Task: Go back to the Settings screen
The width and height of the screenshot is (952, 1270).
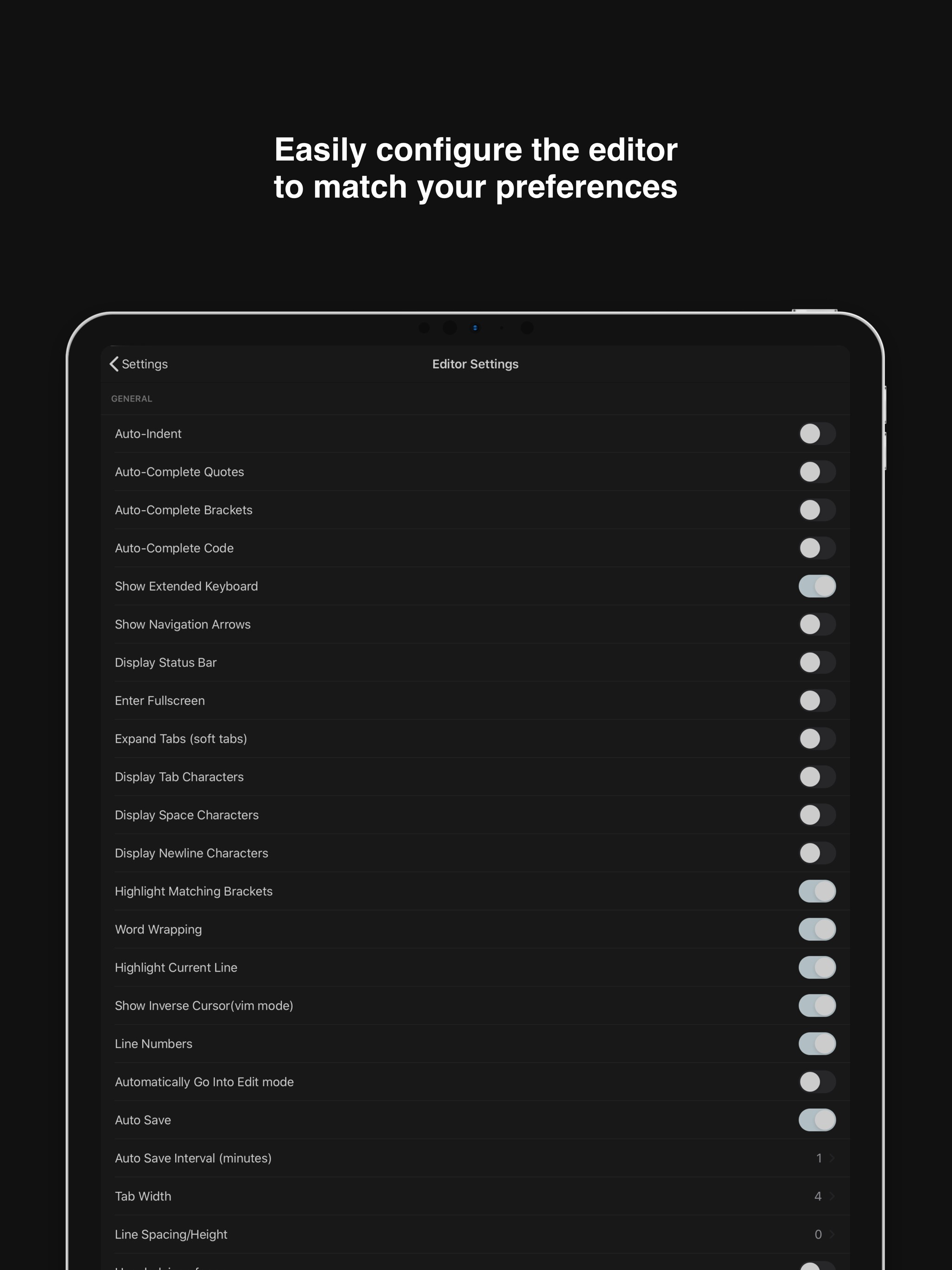Action: pyautogui.click(x=138, y=364)
